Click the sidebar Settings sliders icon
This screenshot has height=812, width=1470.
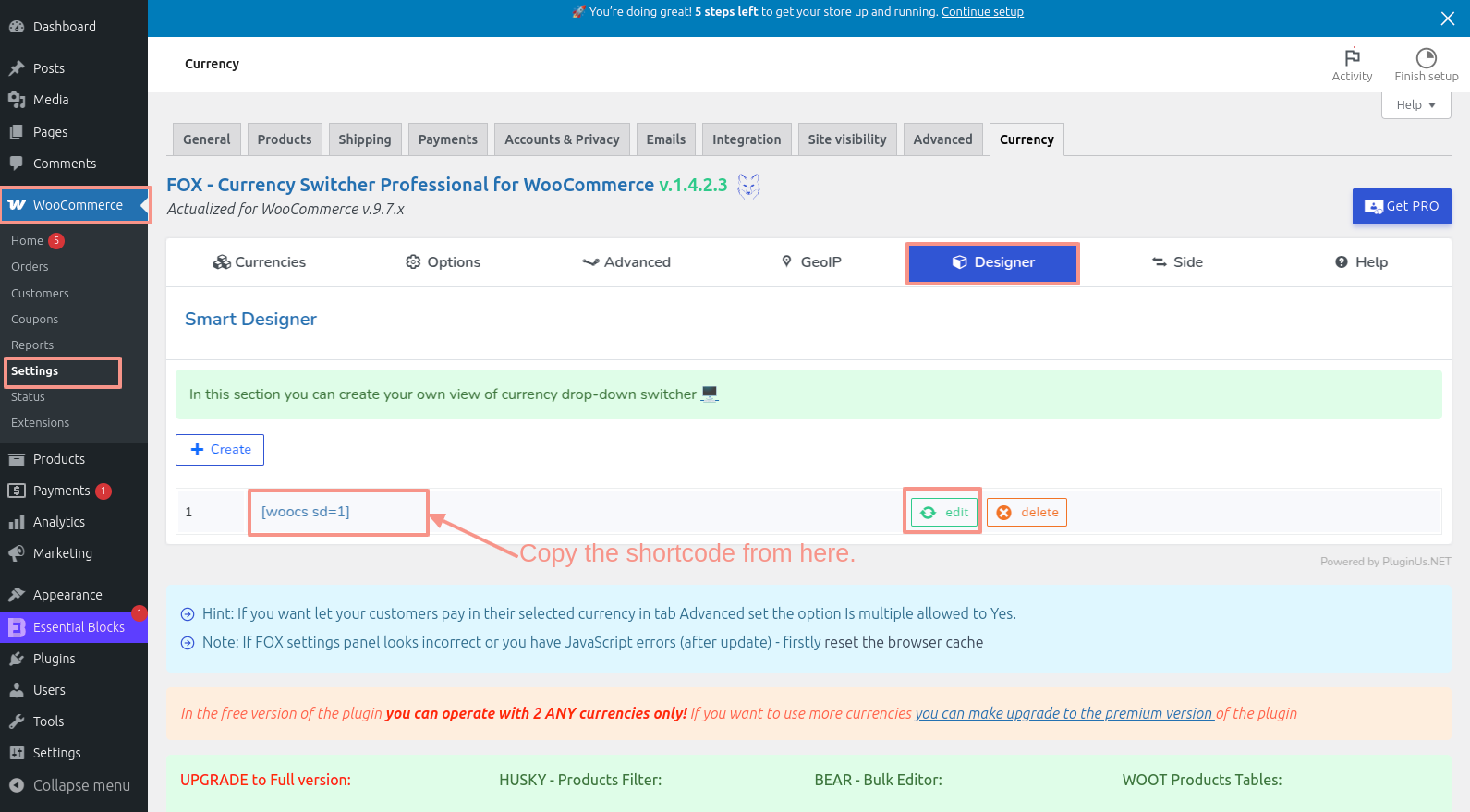17,753
